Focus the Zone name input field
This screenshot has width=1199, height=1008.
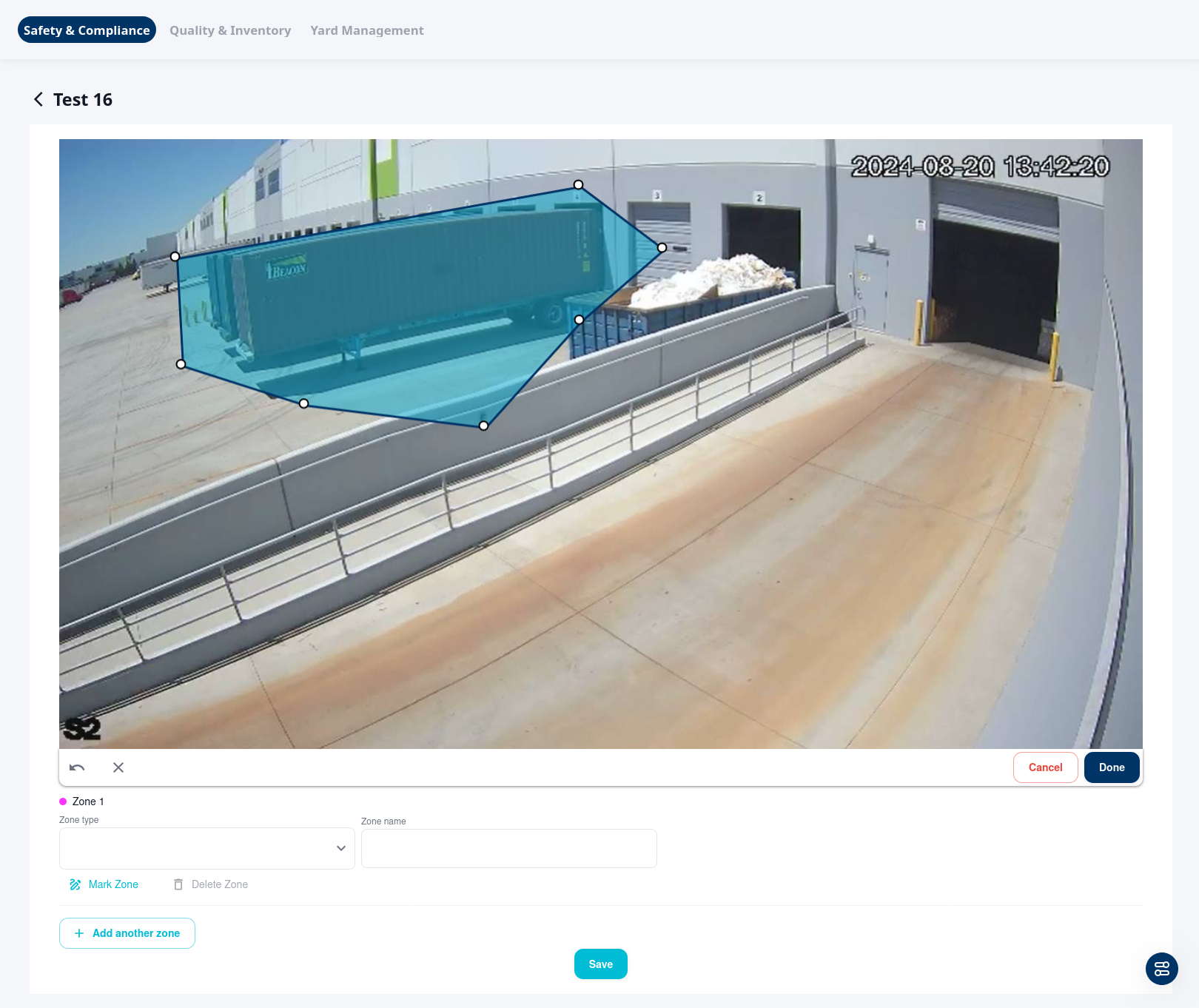(x=508, y=849)
